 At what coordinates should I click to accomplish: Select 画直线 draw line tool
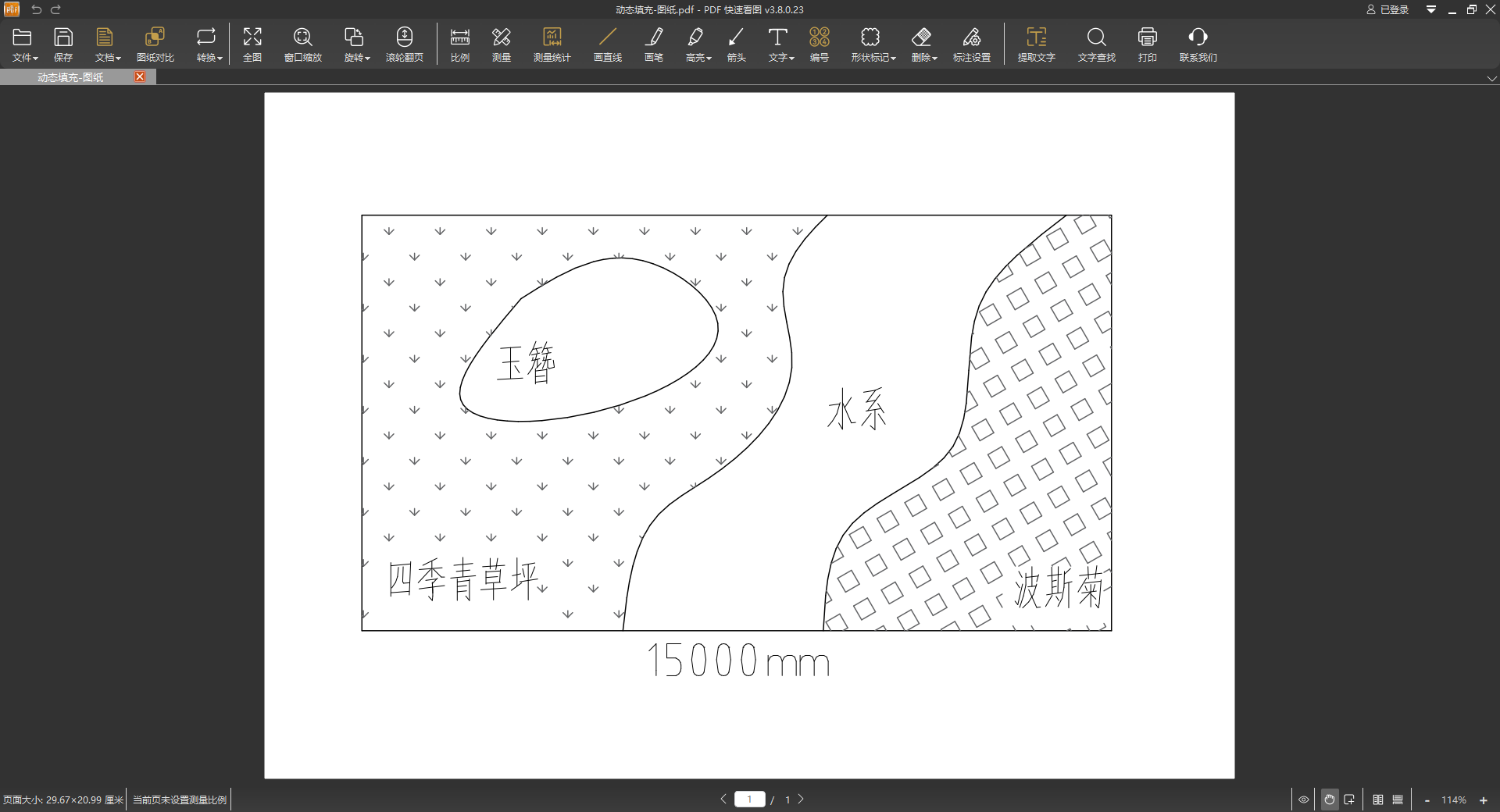pyautogui.click(x=608, y=45)
